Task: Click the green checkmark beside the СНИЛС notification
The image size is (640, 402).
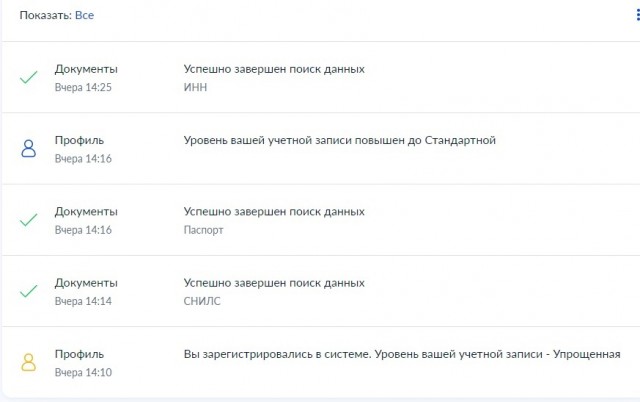Action: (29, 291)
